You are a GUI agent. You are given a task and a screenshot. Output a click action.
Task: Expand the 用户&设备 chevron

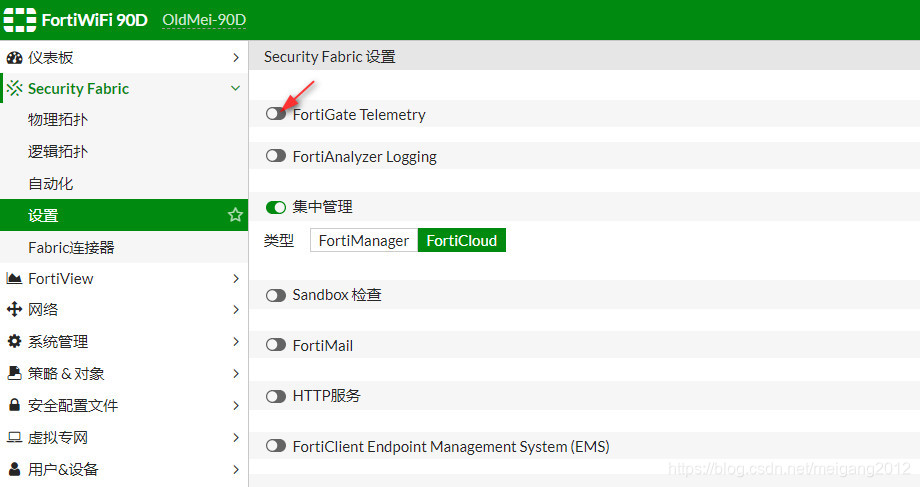pos(236,469)
